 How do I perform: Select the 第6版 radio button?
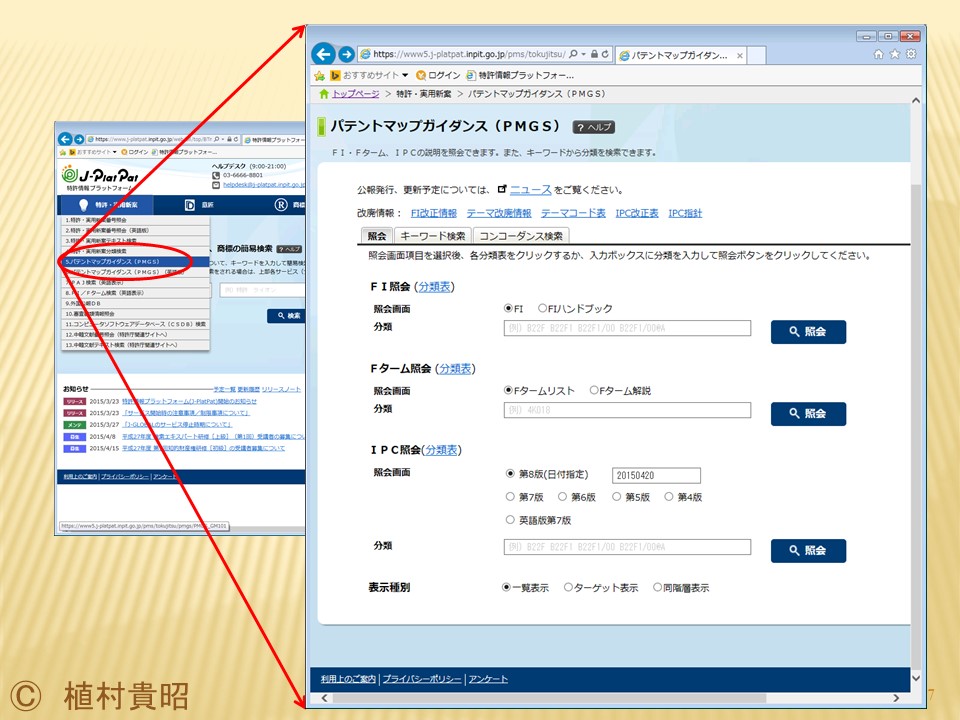coord(562,497)
